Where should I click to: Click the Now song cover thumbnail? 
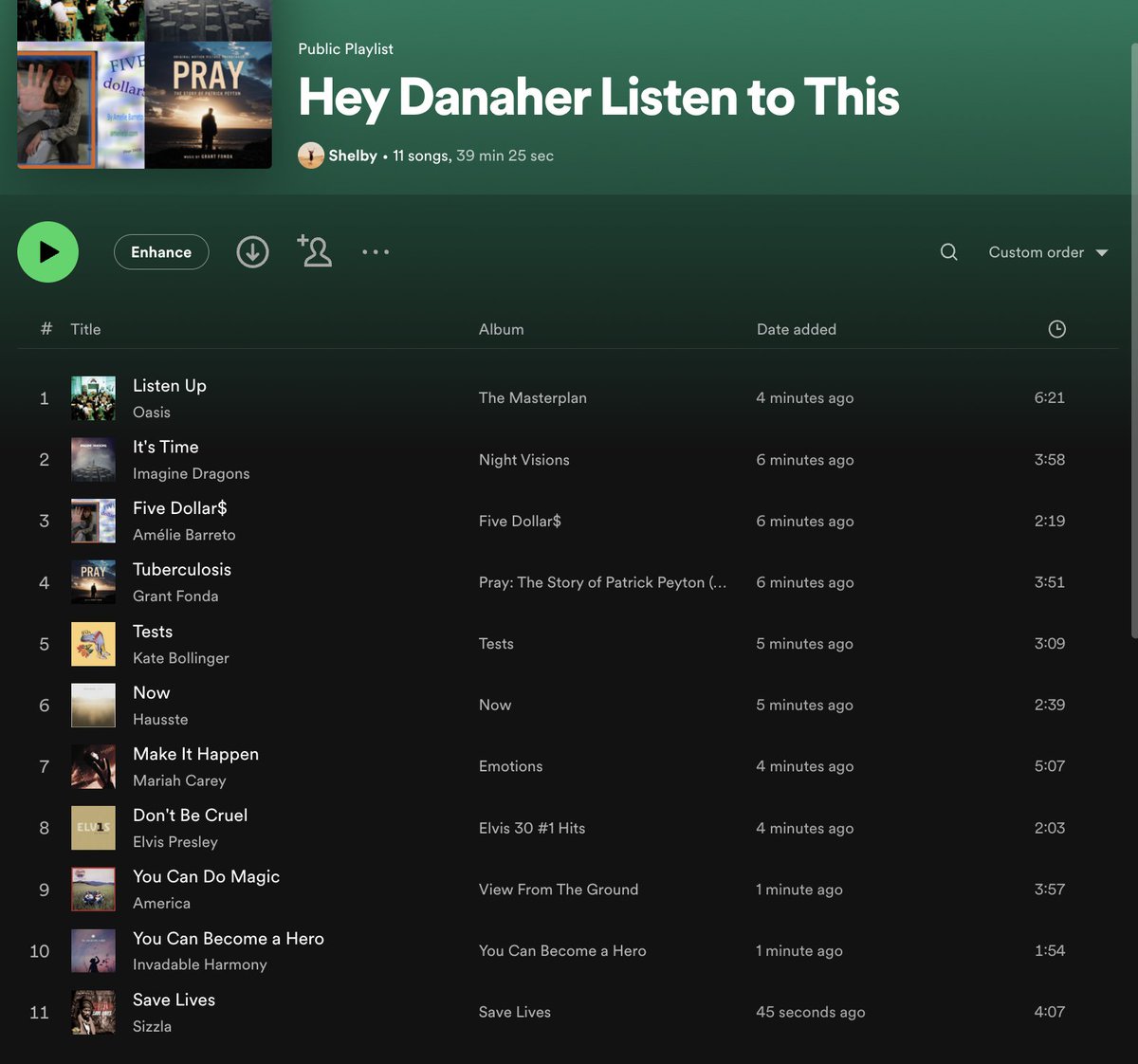click(x=93, y=706)
